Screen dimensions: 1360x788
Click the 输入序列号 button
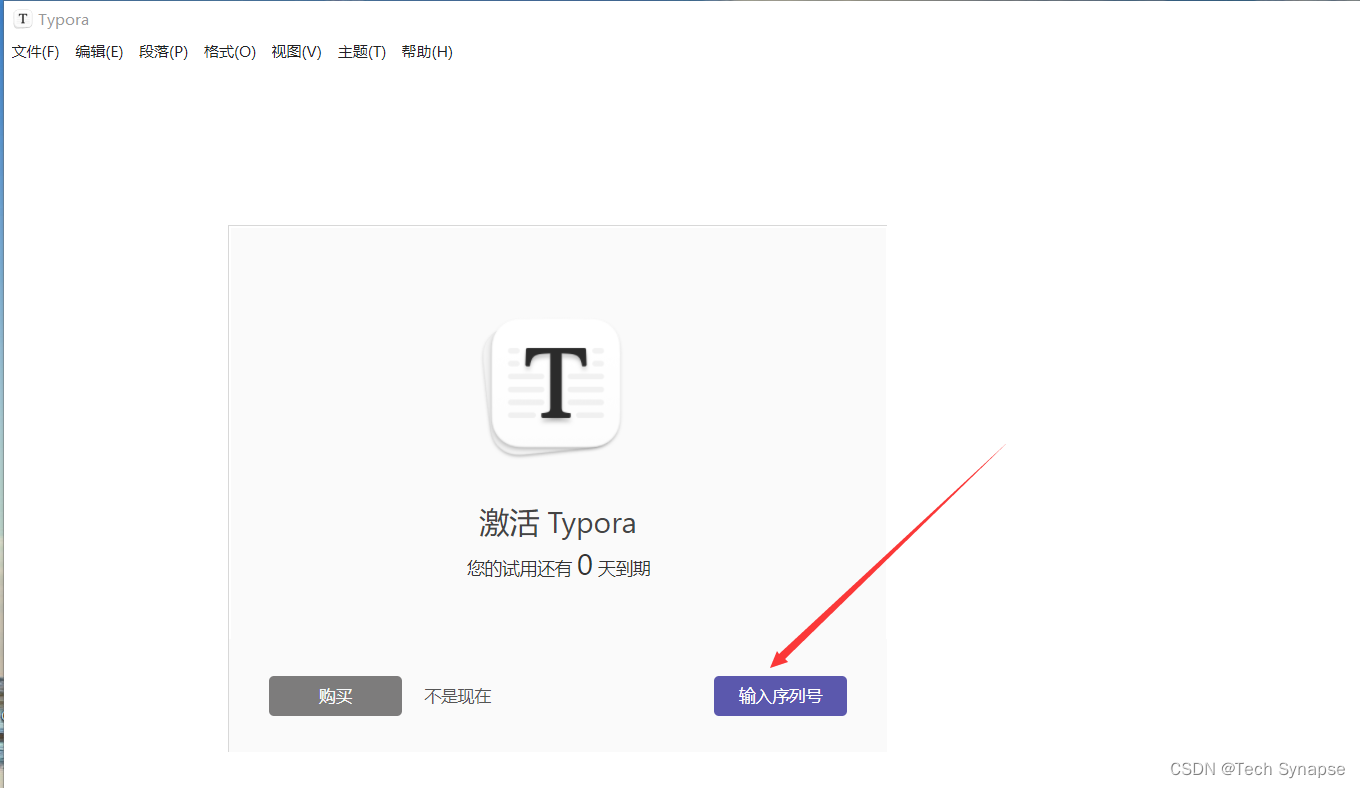coord(780,696)
